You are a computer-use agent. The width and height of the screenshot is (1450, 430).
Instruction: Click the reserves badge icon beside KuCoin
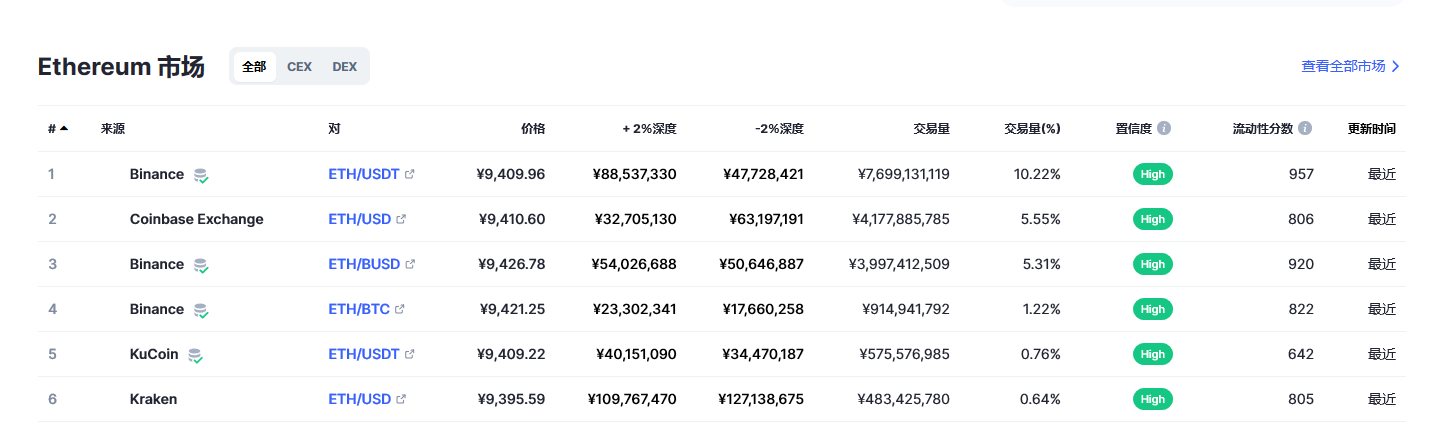tap(196, 355)
